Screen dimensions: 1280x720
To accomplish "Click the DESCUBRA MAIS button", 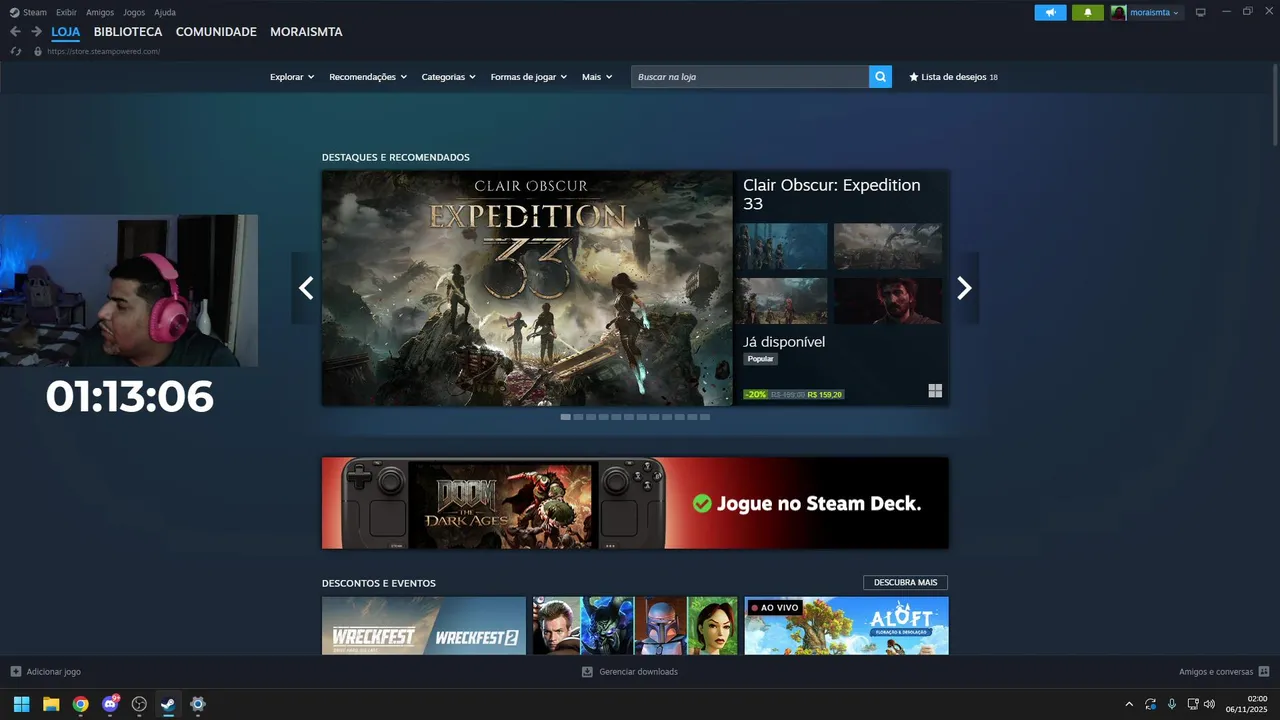I will coord(905,582).
